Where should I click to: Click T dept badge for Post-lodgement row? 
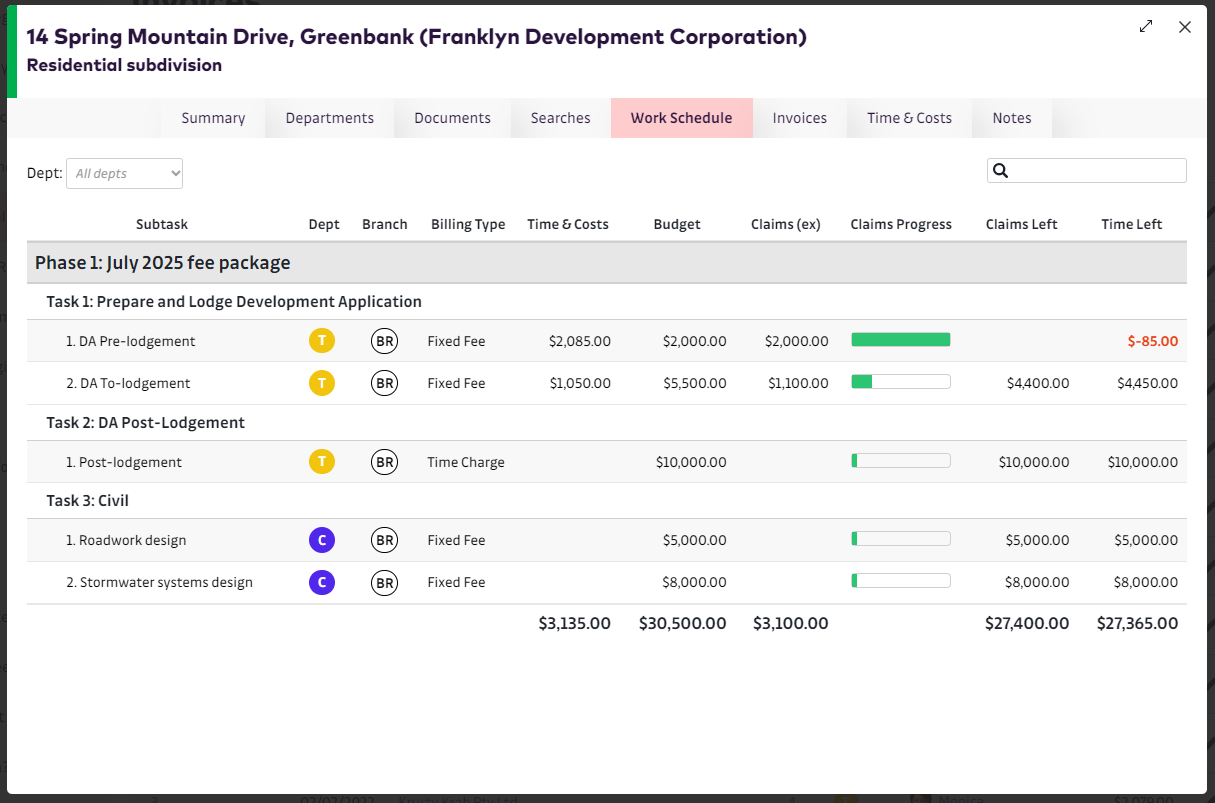[322, 462]
